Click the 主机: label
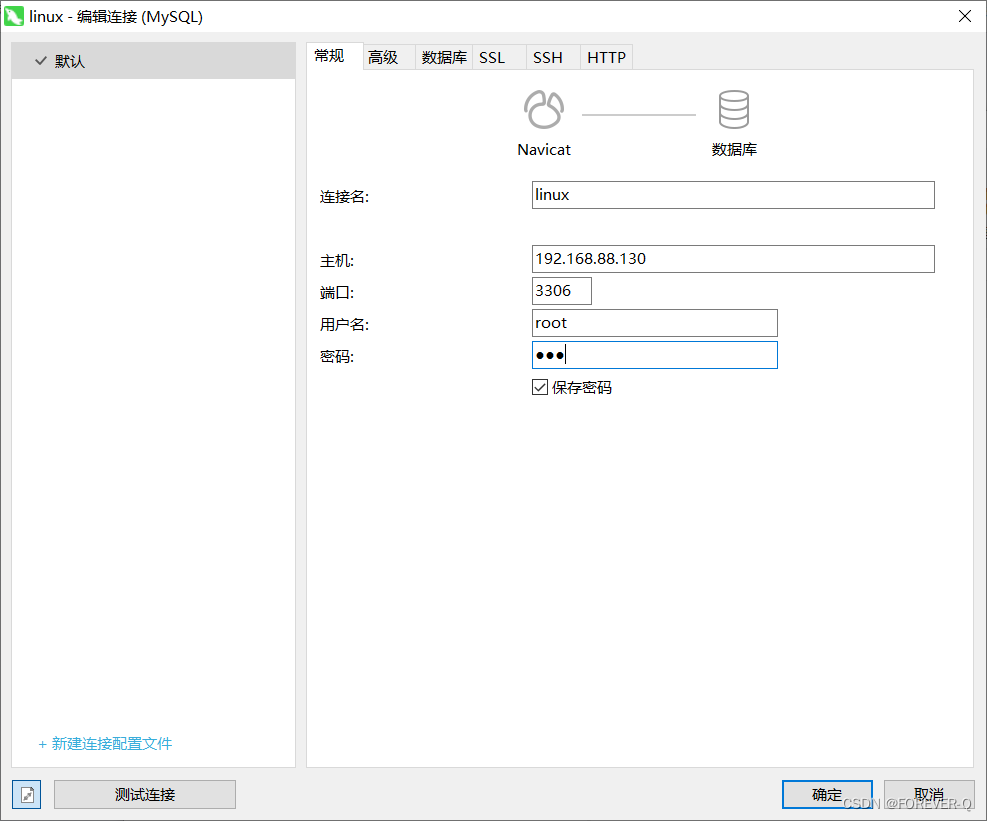The height and width of the screenshot is (821, 987). pos(337,261)
